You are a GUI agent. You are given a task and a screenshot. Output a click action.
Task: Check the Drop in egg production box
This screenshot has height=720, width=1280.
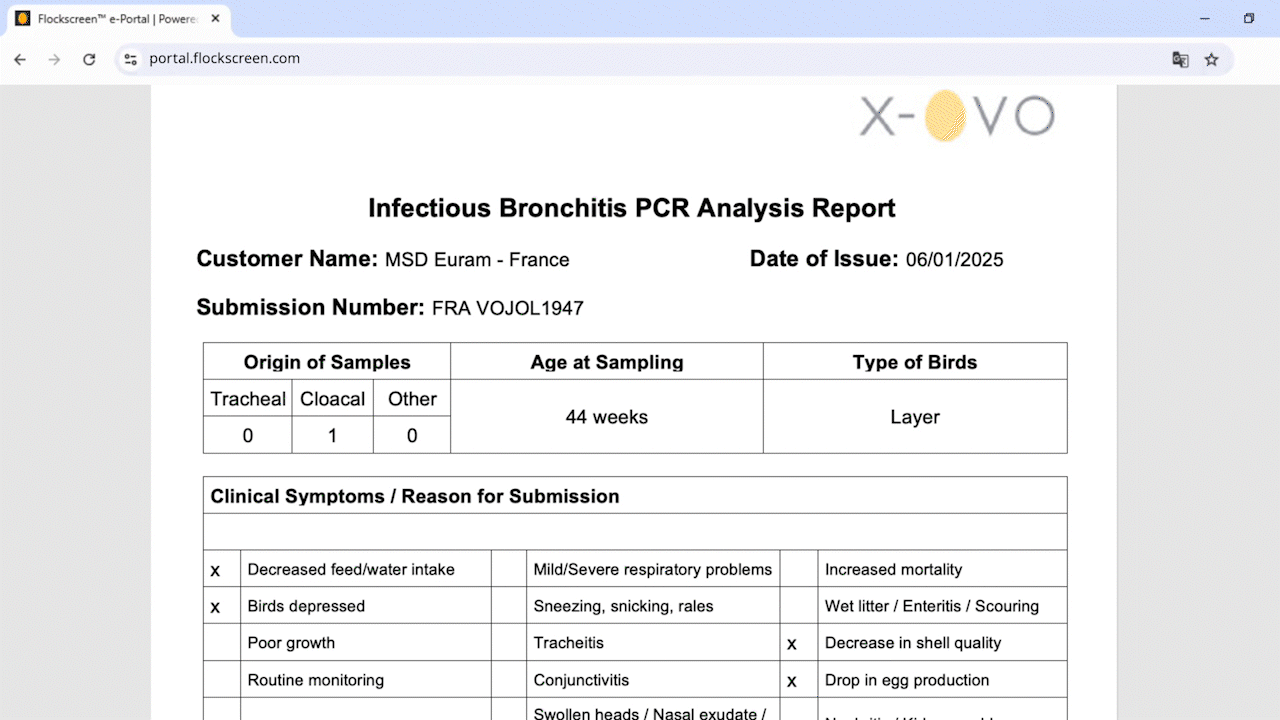point(792,681)
